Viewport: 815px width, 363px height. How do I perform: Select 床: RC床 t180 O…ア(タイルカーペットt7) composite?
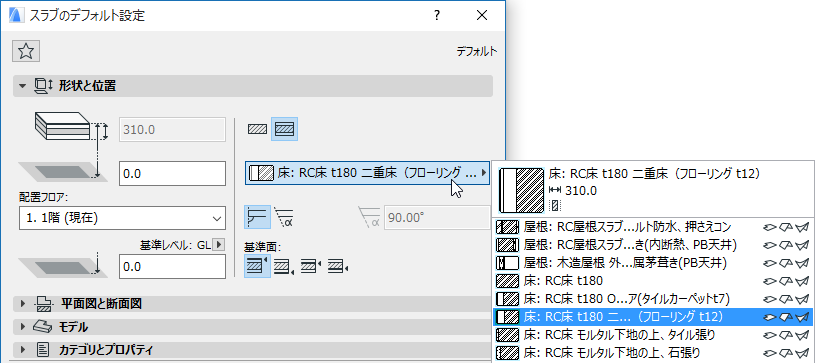pos(653,299)
